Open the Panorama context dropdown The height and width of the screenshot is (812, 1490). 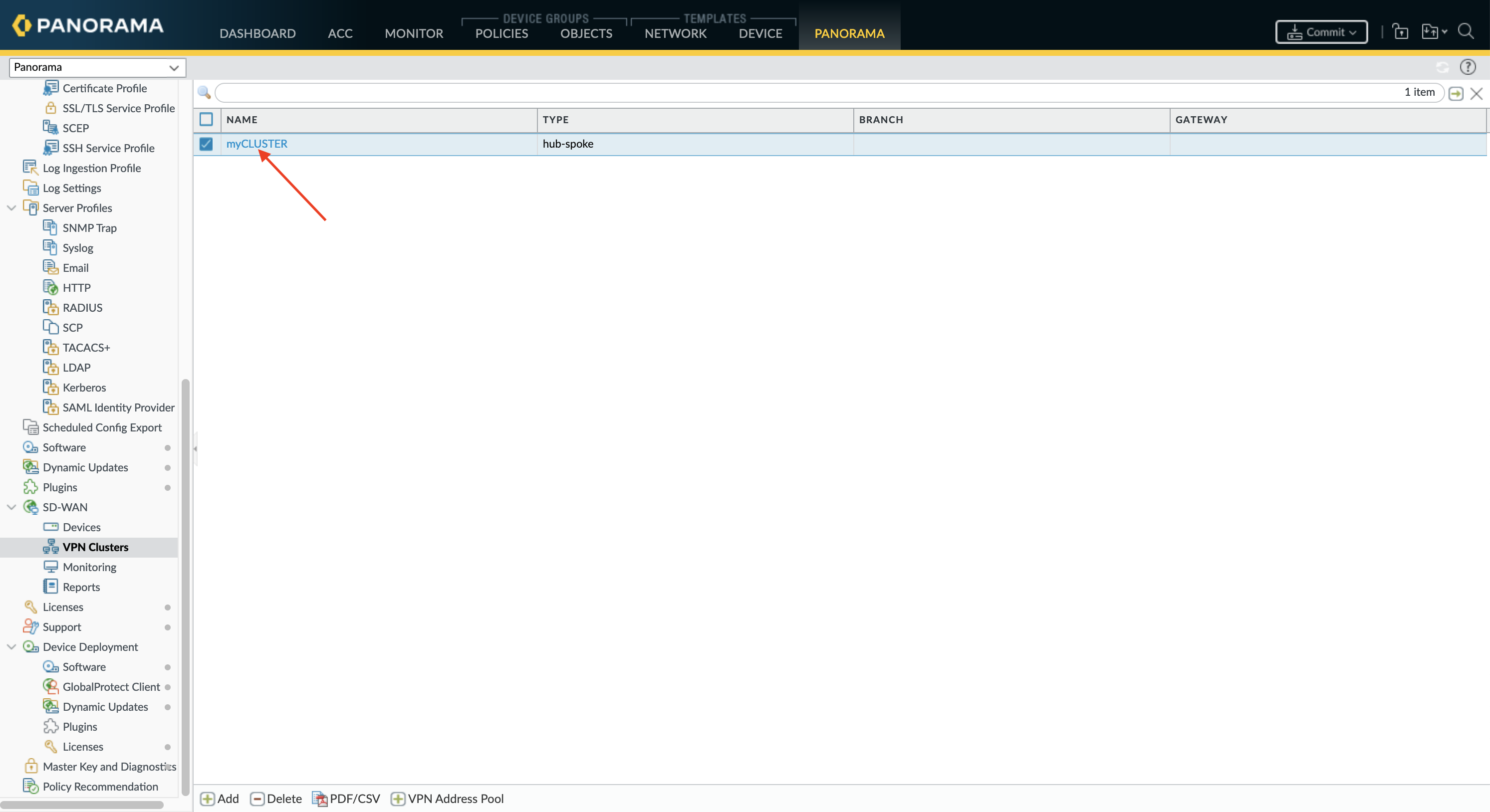97,67
